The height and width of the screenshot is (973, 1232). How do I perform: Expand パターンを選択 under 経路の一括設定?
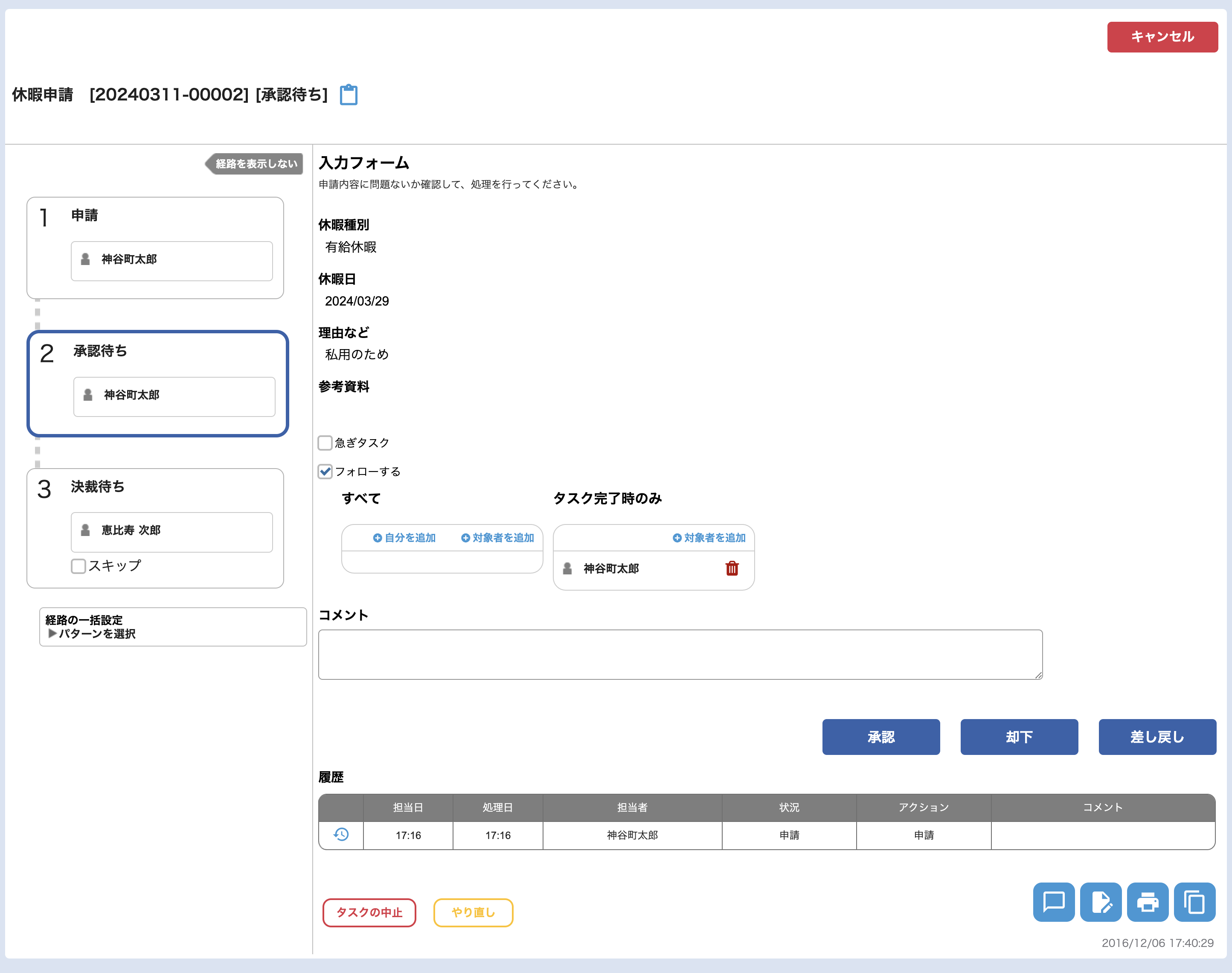click(92, 634)
